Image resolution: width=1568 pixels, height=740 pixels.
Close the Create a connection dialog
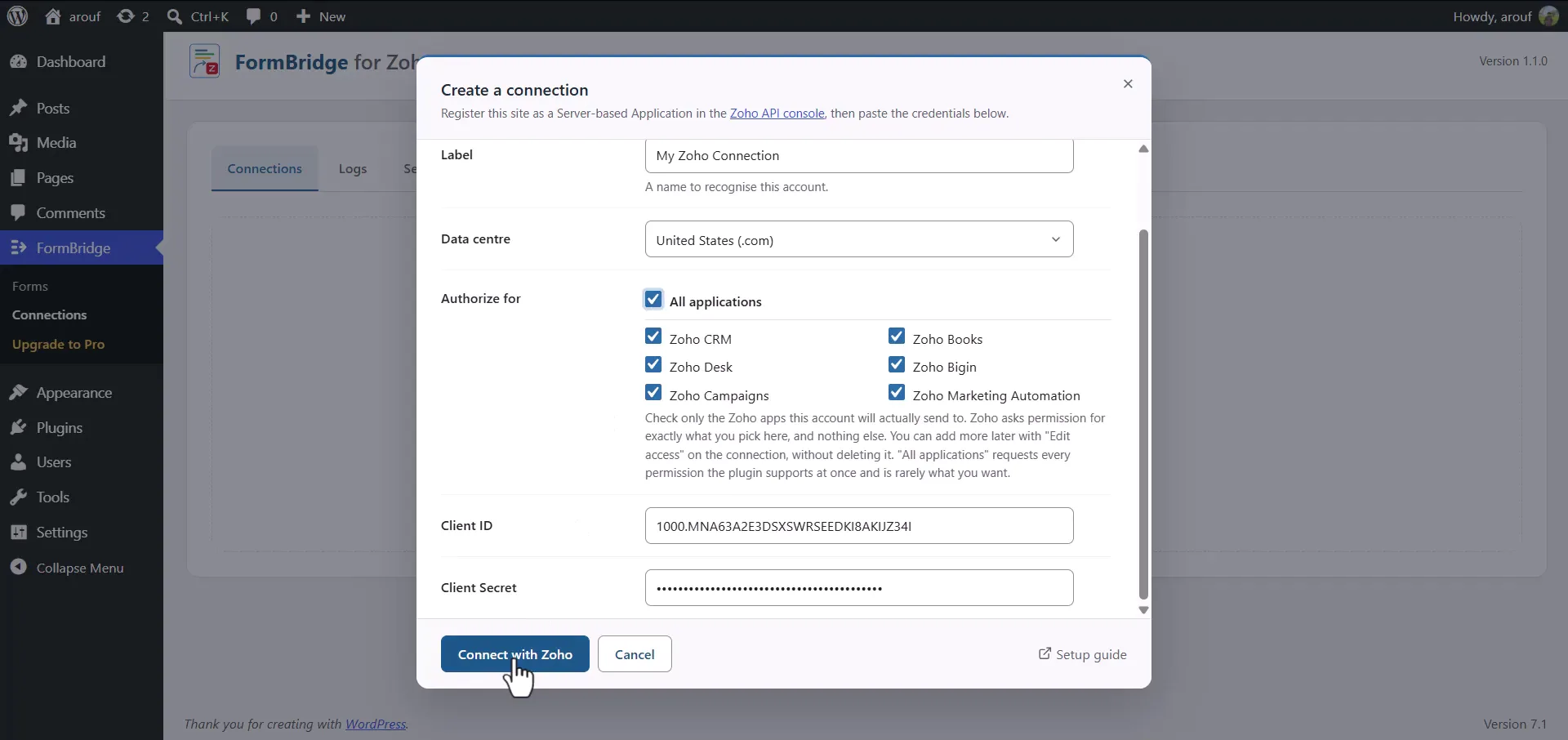click(1128, 84)
